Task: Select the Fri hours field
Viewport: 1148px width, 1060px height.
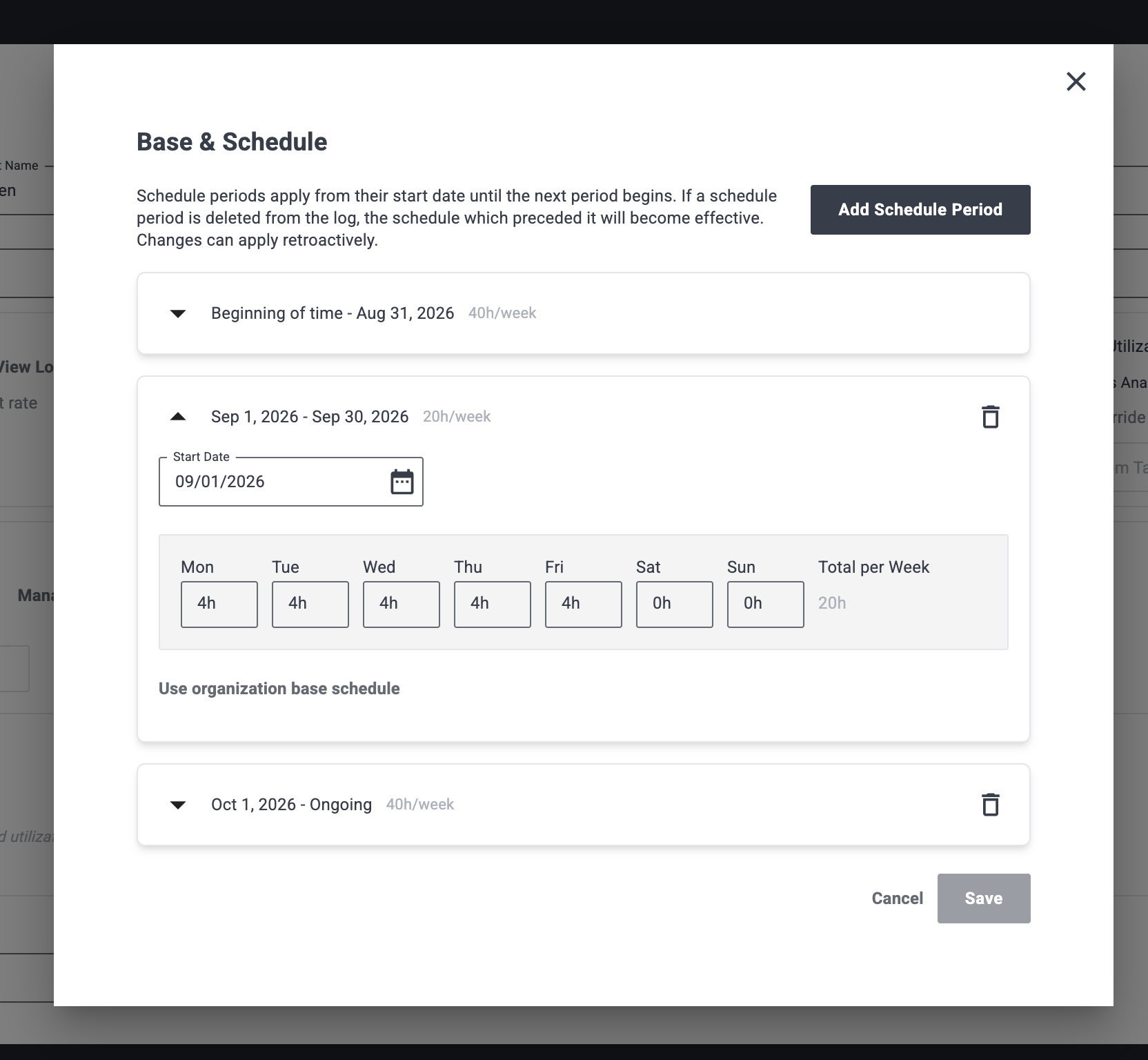Action: pos(584,605)
